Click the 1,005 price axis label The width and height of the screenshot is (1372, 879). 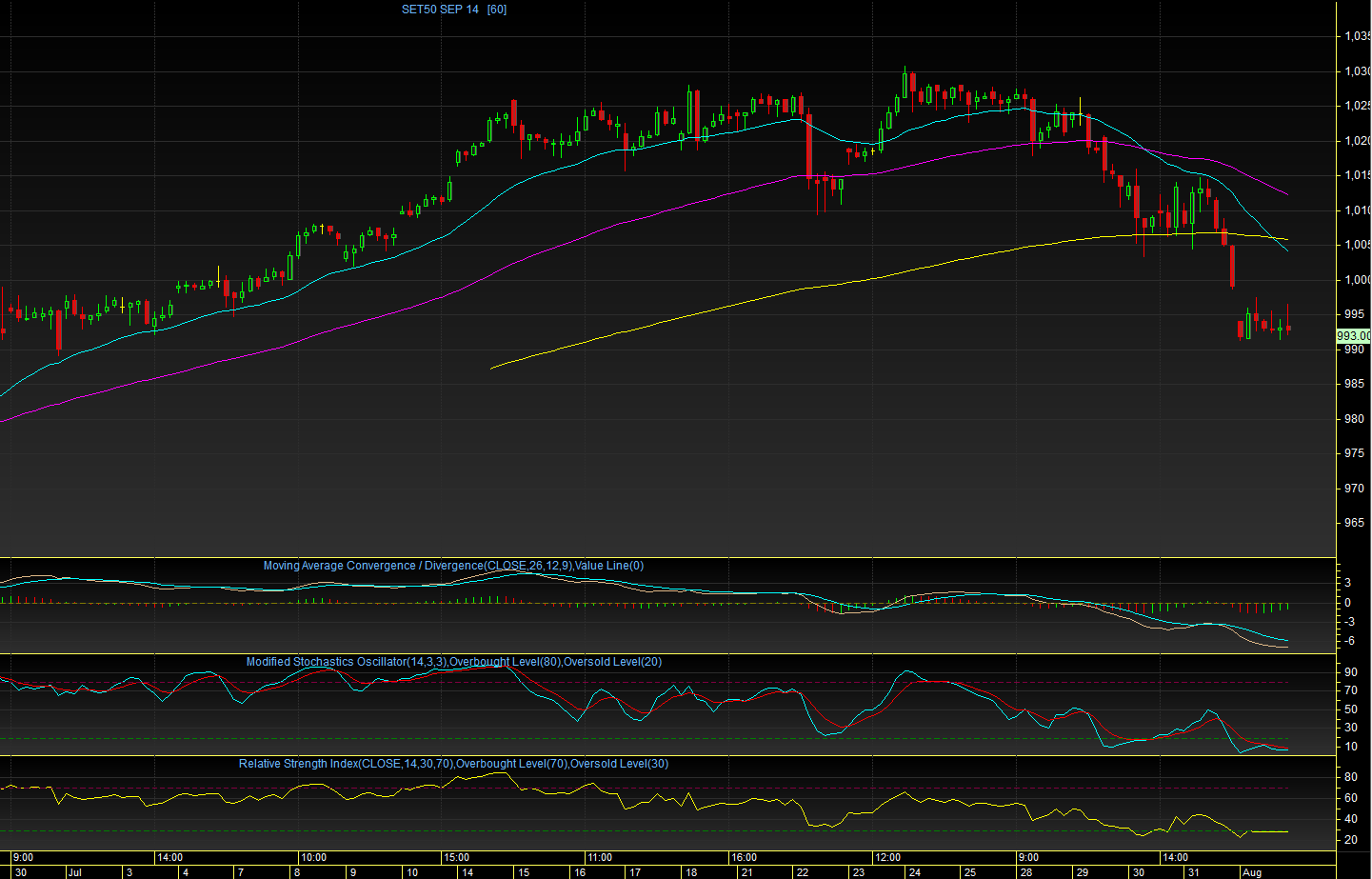1358,245
